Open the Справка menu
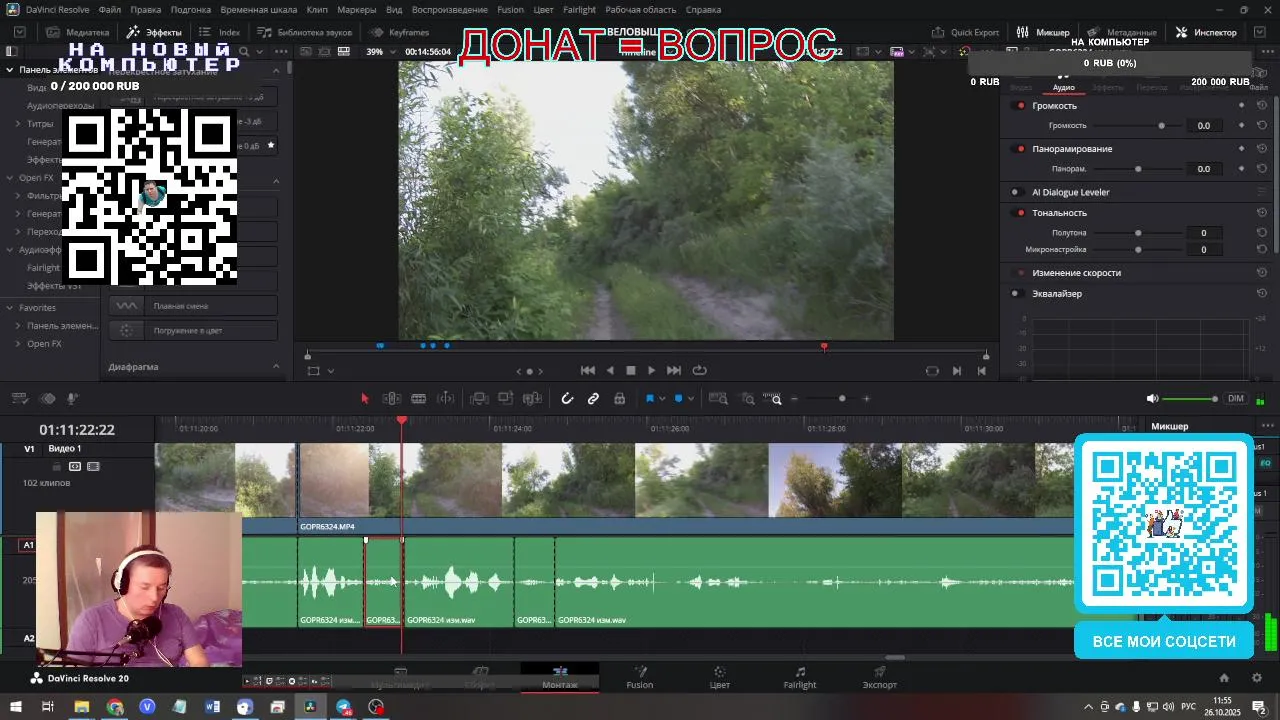The width and height of the screenshot is (1280, 720). coord(704,9)
